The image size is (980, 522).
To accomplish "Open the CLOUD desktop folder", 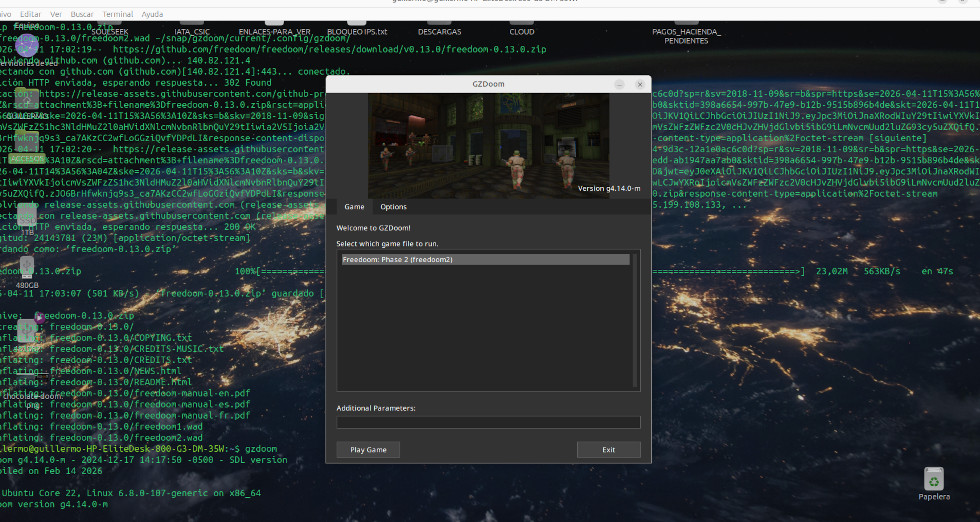I will [x=522, y=30].
